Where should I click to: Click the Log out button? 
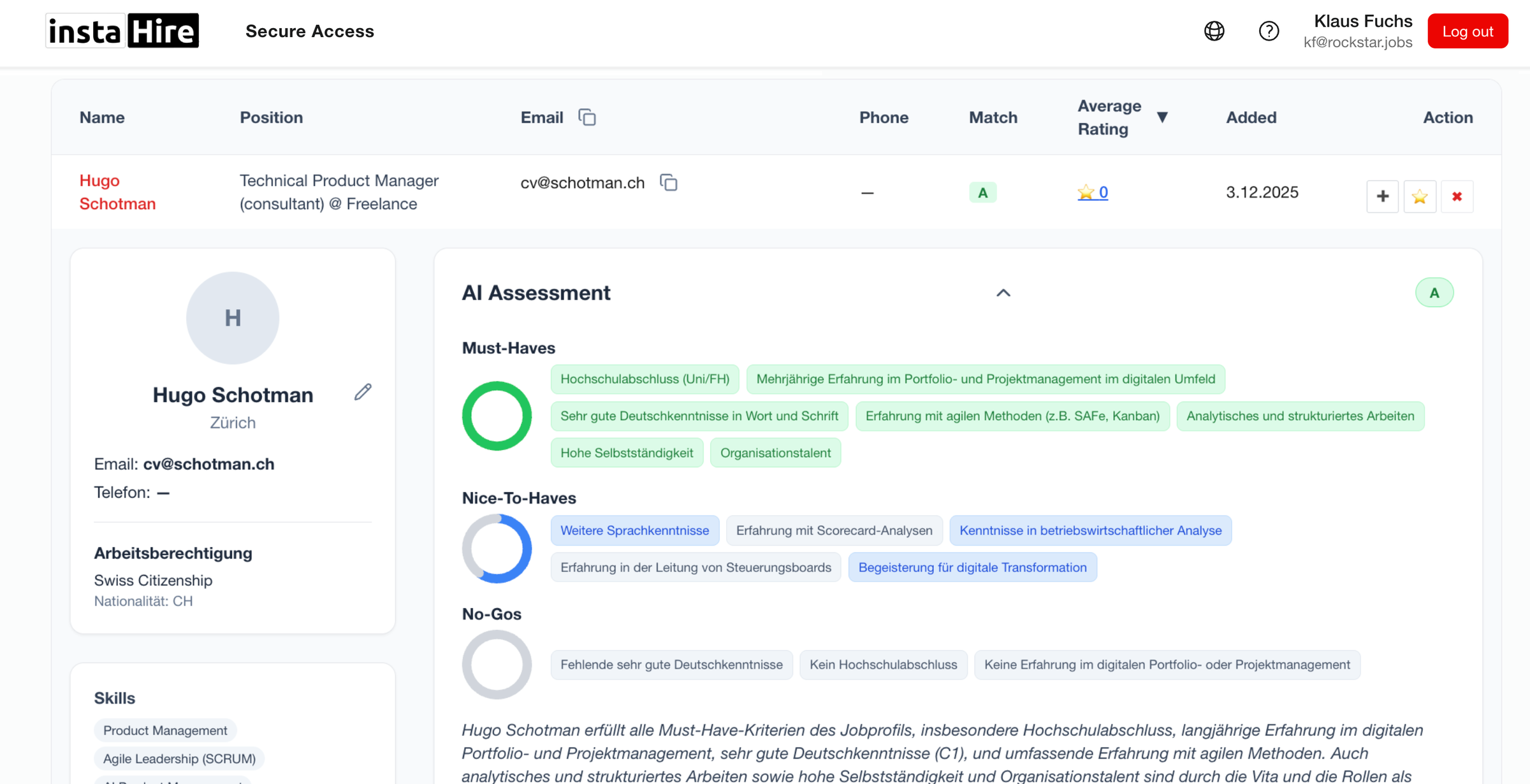[x=1467, y=31]
